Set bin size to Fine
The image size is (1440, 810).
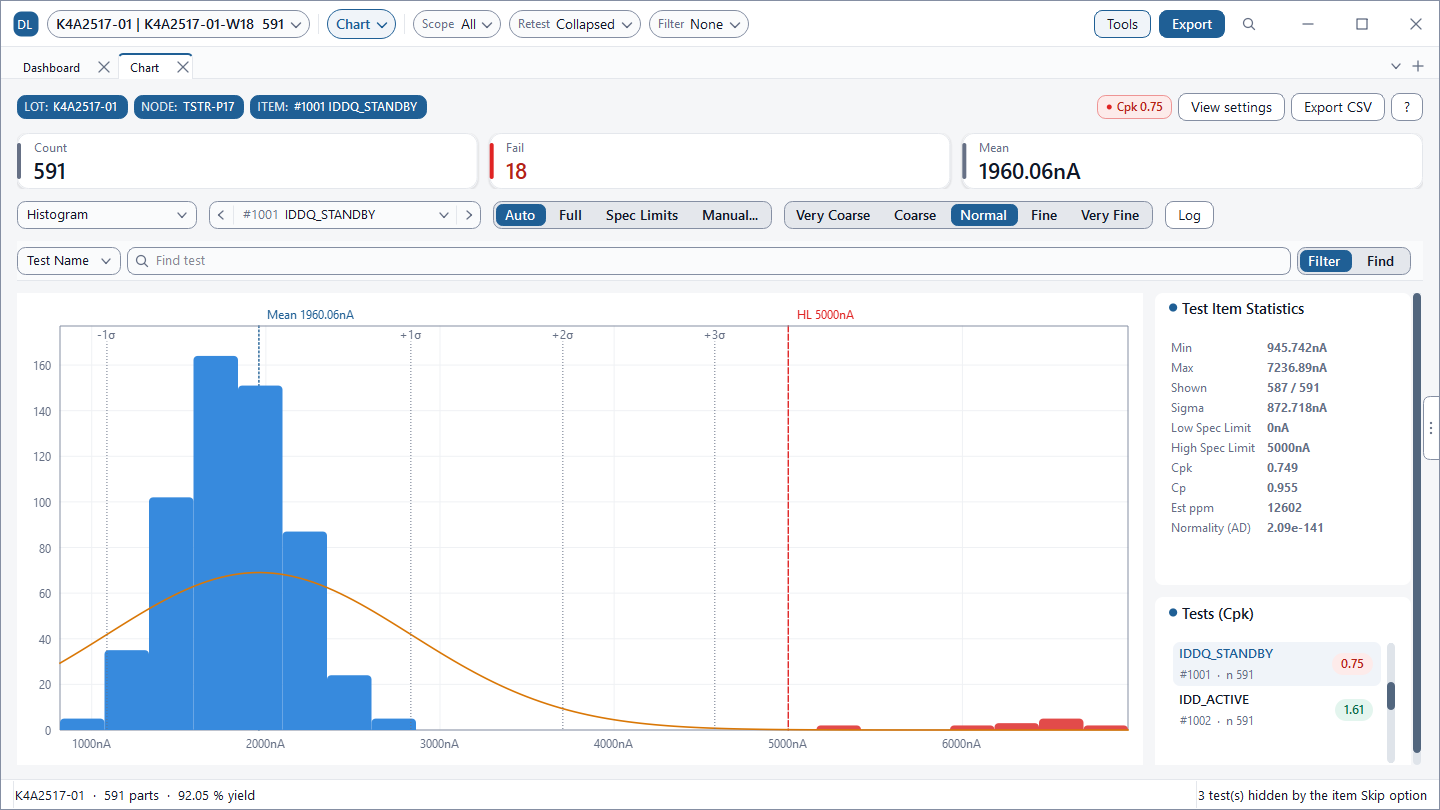point(1044,215)
